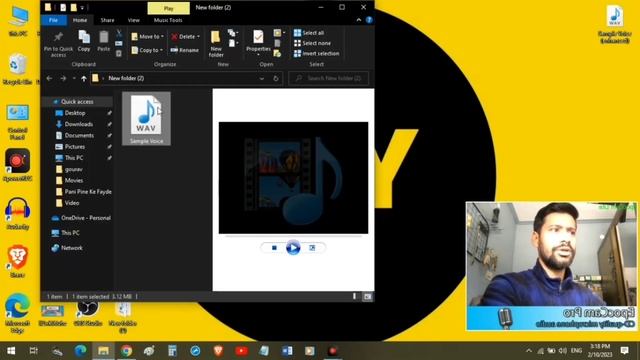Open Documents in the navigation pane
Image resolution: width=640 pixels, height=360 pixels.
(x=79, y=136)
